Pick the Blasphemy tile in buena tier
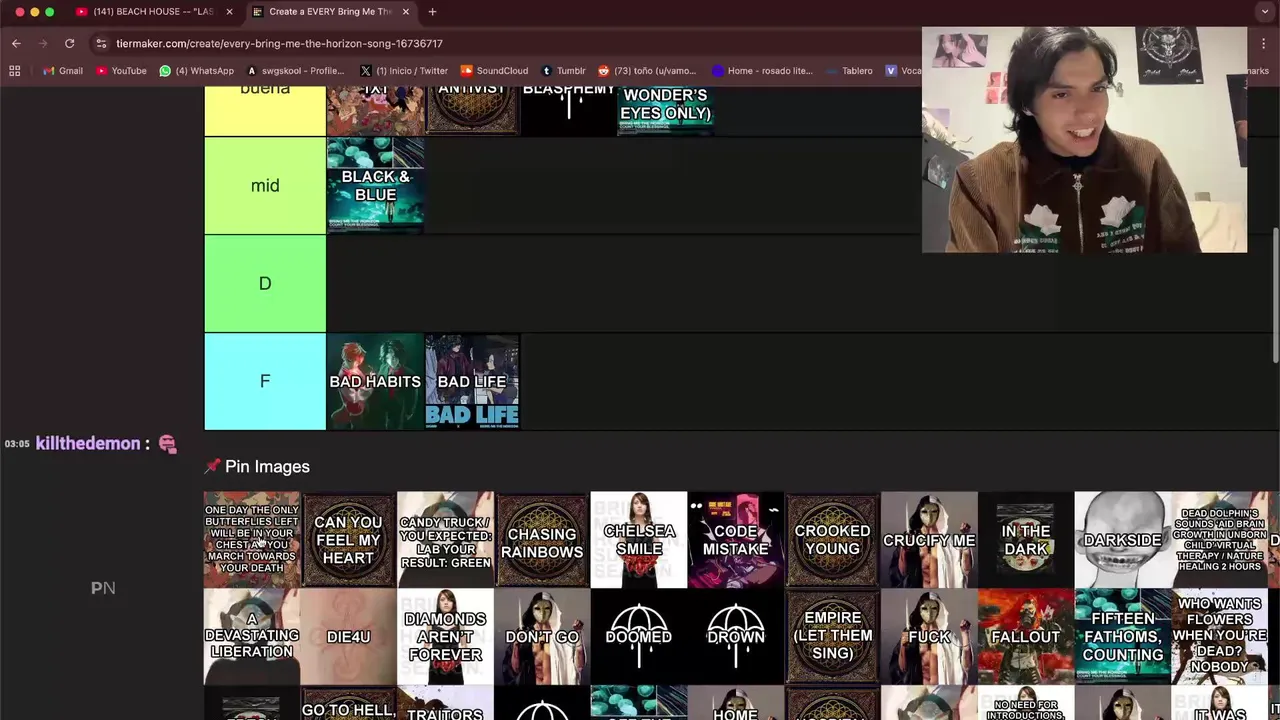1280x720 pixels. click(569, 110)
